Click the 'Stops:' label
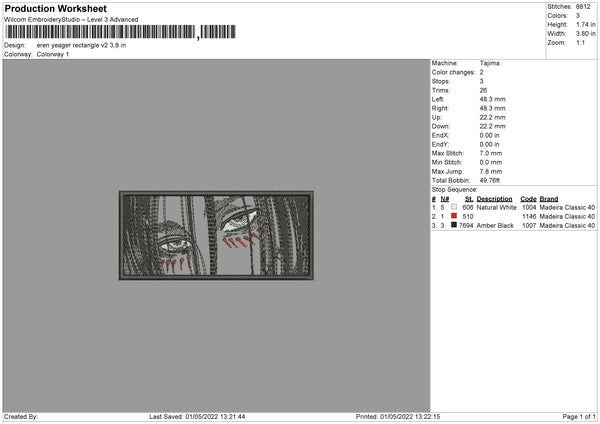Image resolution: width=600 pixels, height=424 pixels. [441, 81]
